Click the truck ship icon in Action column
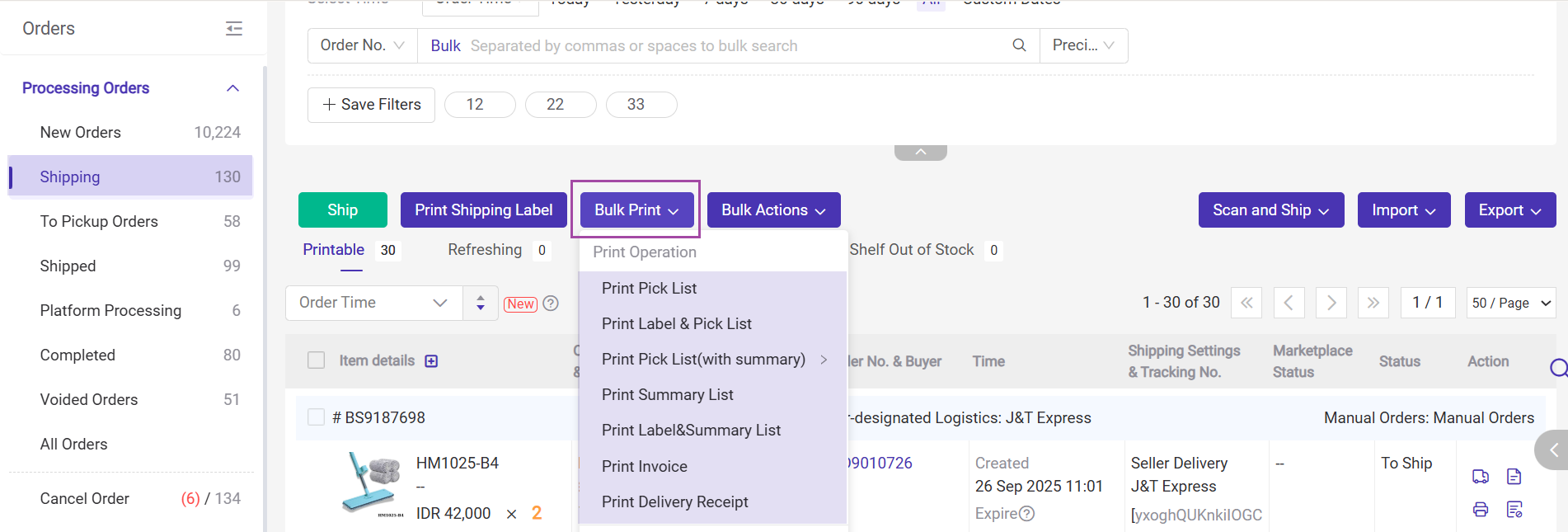The width and height of the screenshot is (1568, 532). (1481, 476)
